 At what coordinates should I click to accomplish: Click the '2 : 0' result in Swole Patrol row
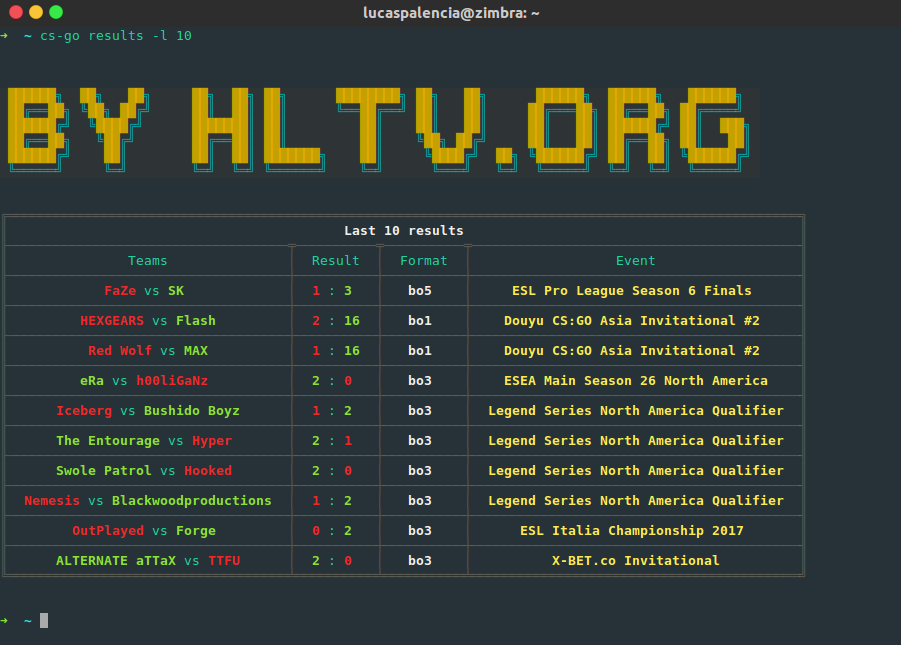click(332, 470)
